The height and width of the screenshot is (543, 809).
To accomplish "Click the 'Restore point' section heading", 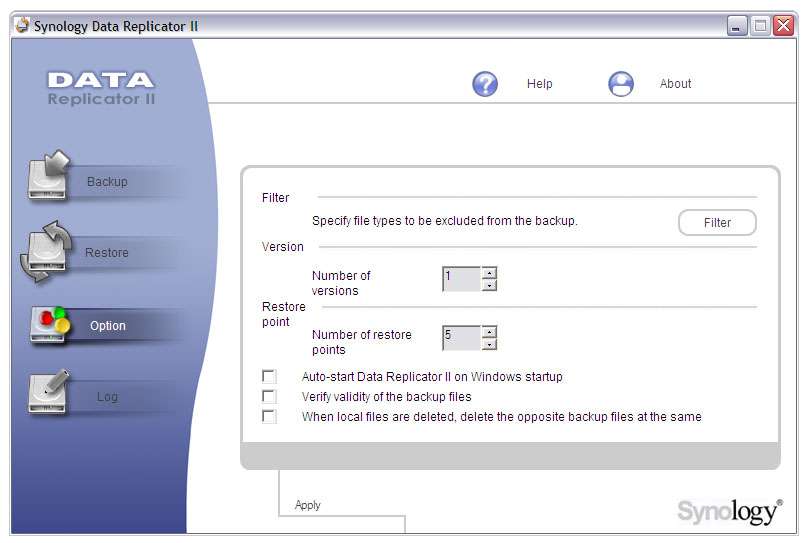I will point(284,314).
